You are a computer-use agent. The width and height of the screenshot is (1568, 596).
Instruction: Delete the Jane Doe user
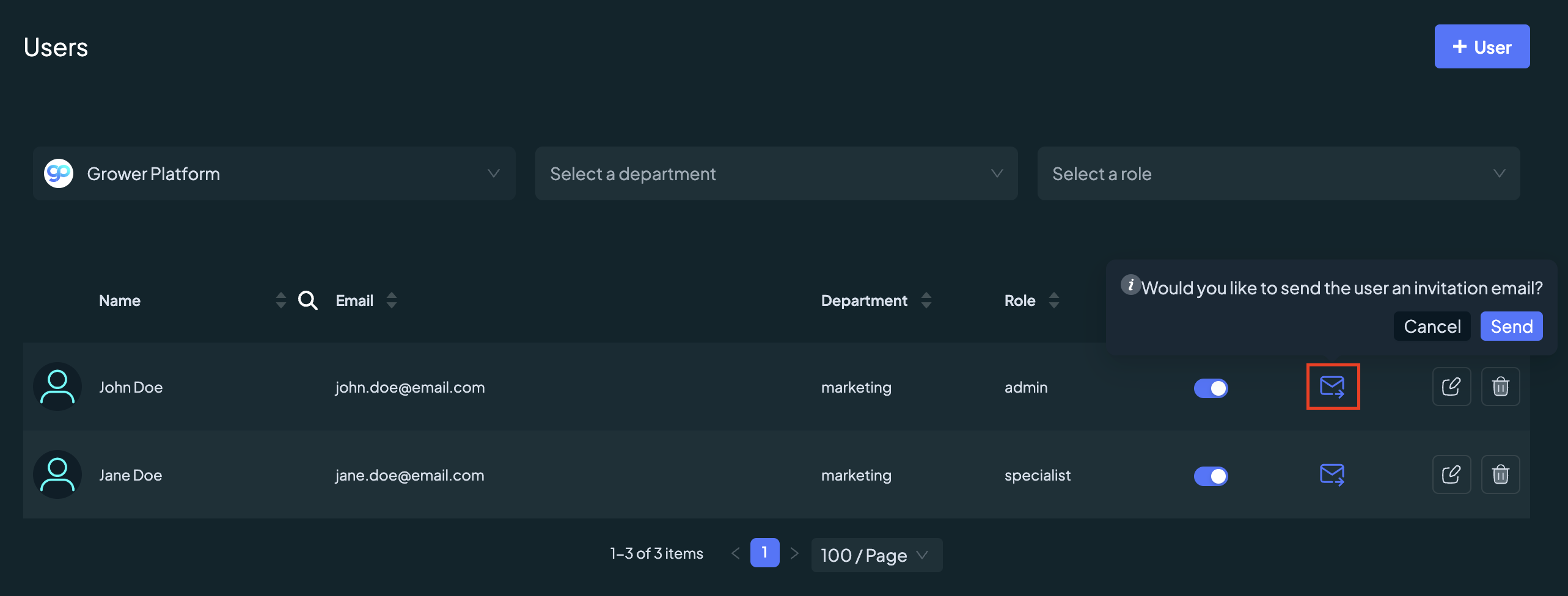pos(1500,474)
